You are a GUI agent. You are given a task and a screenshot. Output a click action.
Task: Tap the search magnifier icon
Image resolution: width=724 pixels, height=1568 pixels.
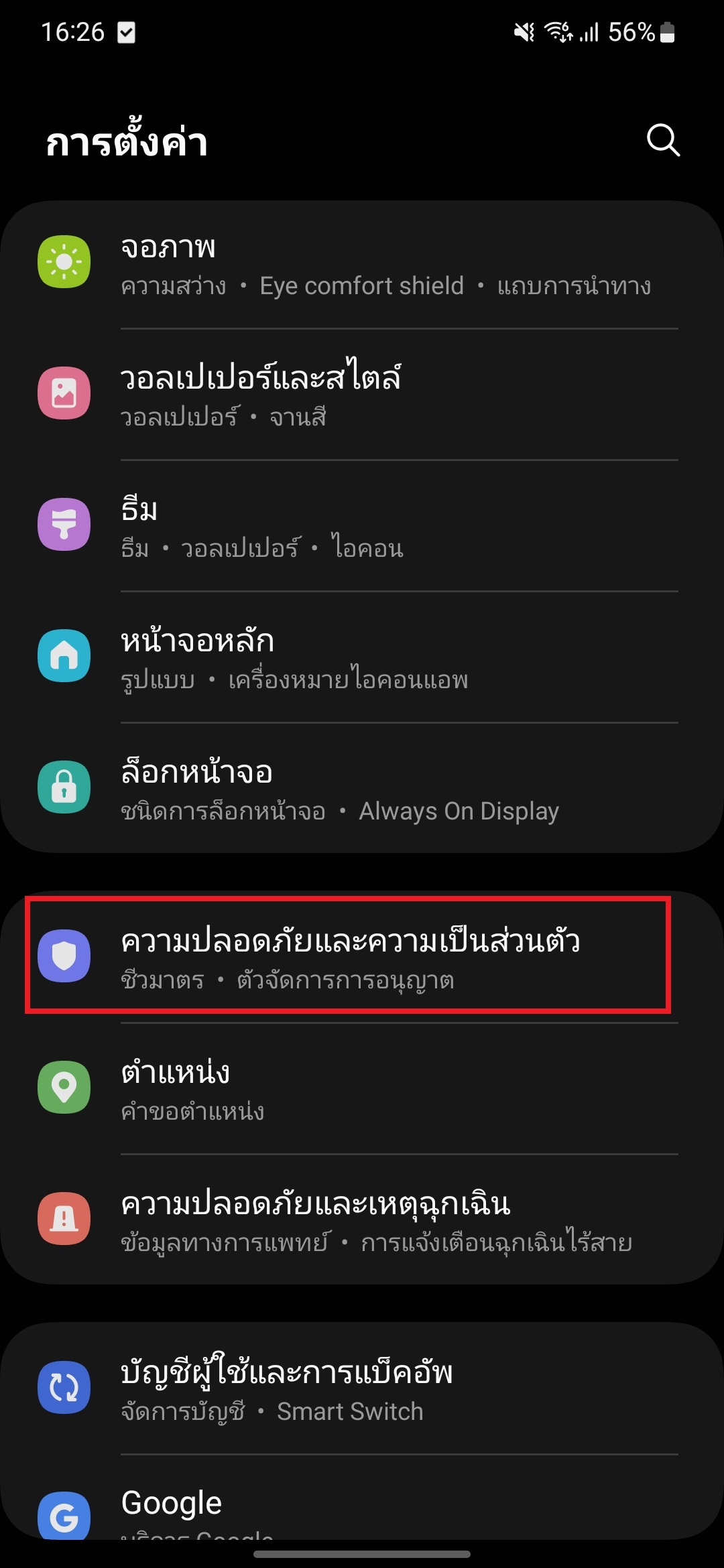tap(663, 140)
